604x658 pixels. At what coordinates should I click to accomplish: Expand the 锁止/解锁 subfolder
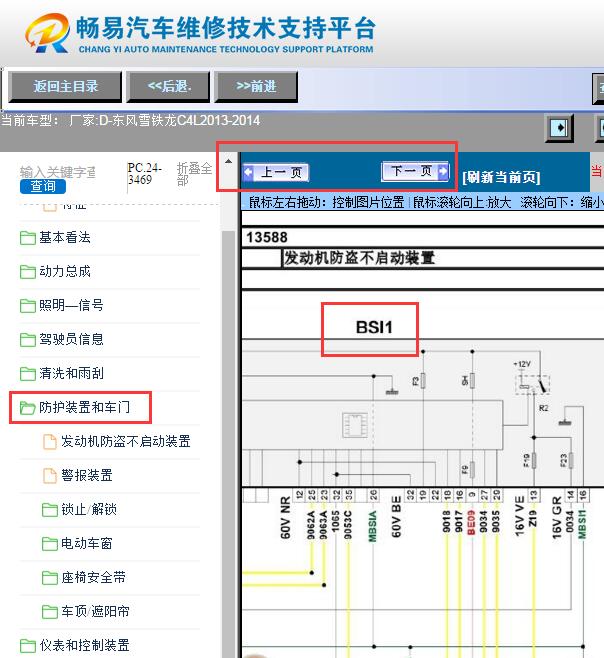click(x=89, y=509)
